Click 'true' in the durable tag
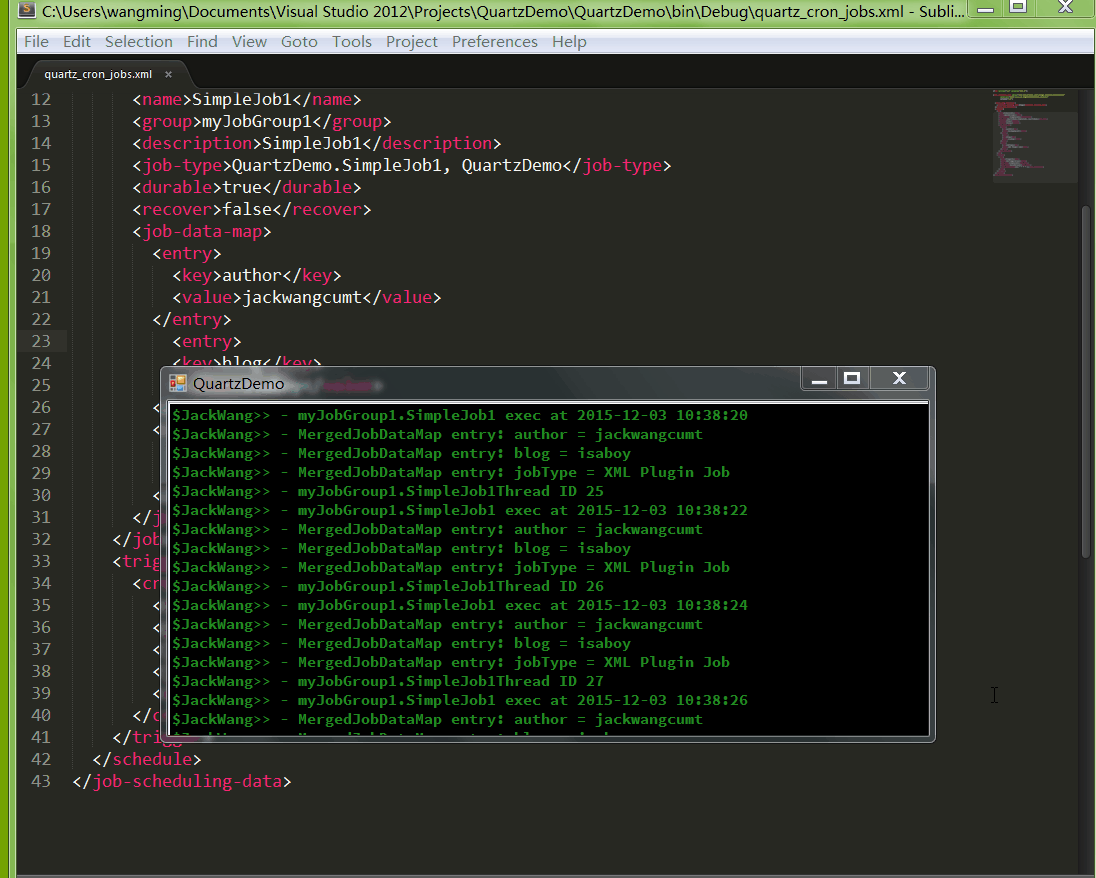This screenshot has height=878, width=1096. (x=242, y=187)
